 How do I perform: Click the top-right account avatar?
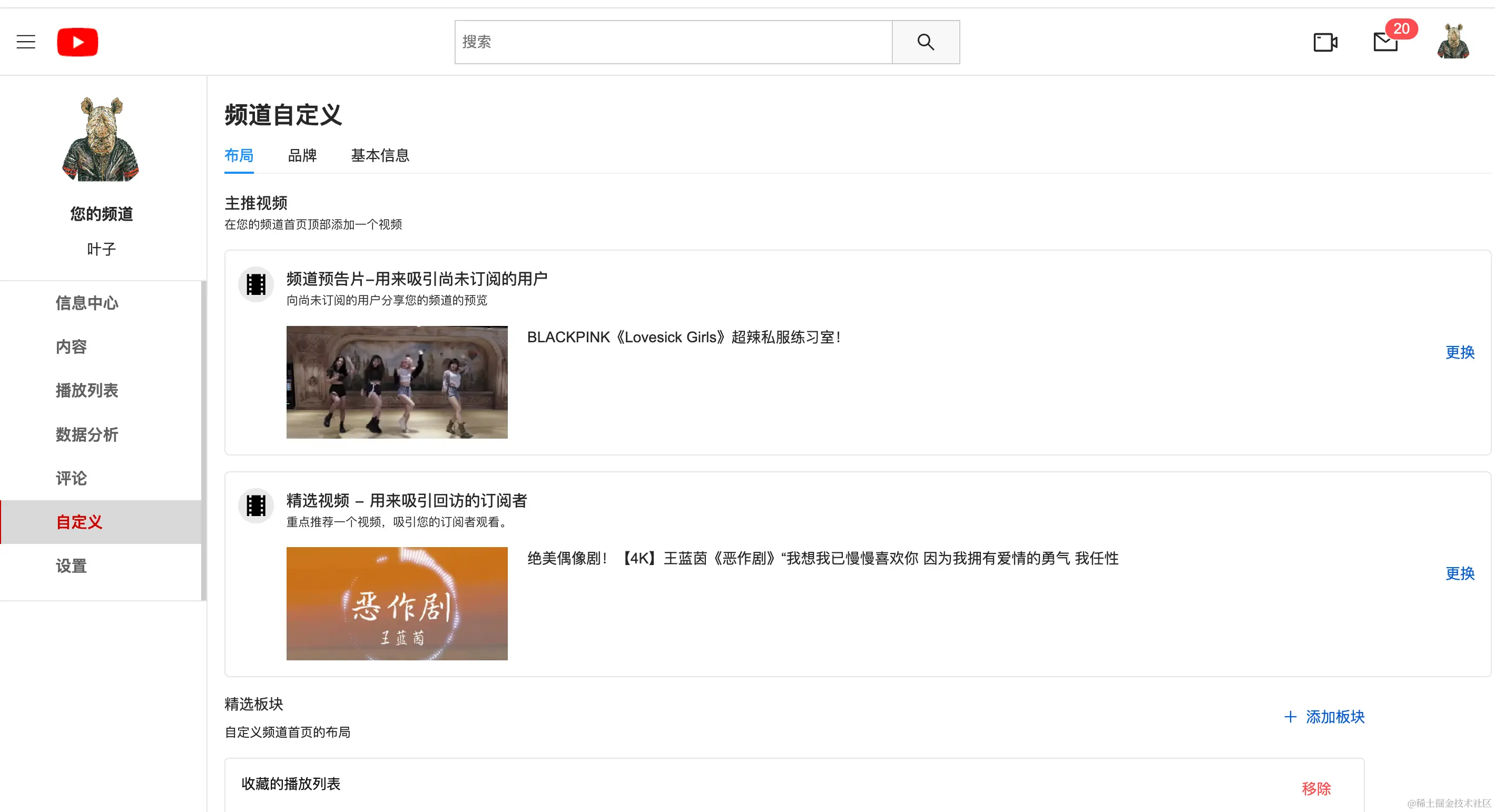point(1453,42)
